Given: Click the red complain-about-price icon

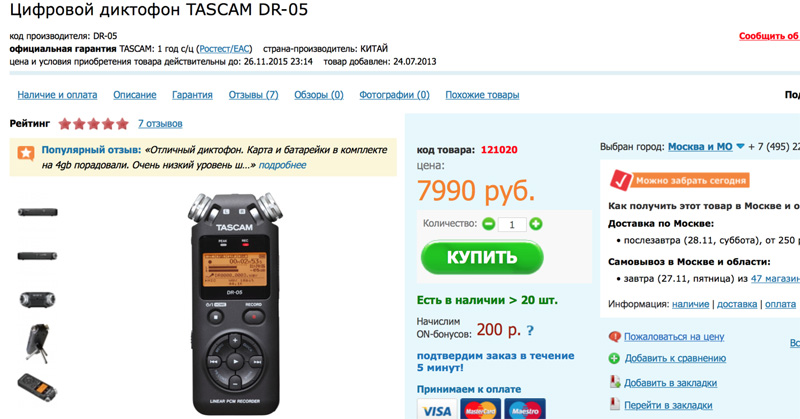Looking at the screenshot, I should [614, 337].
